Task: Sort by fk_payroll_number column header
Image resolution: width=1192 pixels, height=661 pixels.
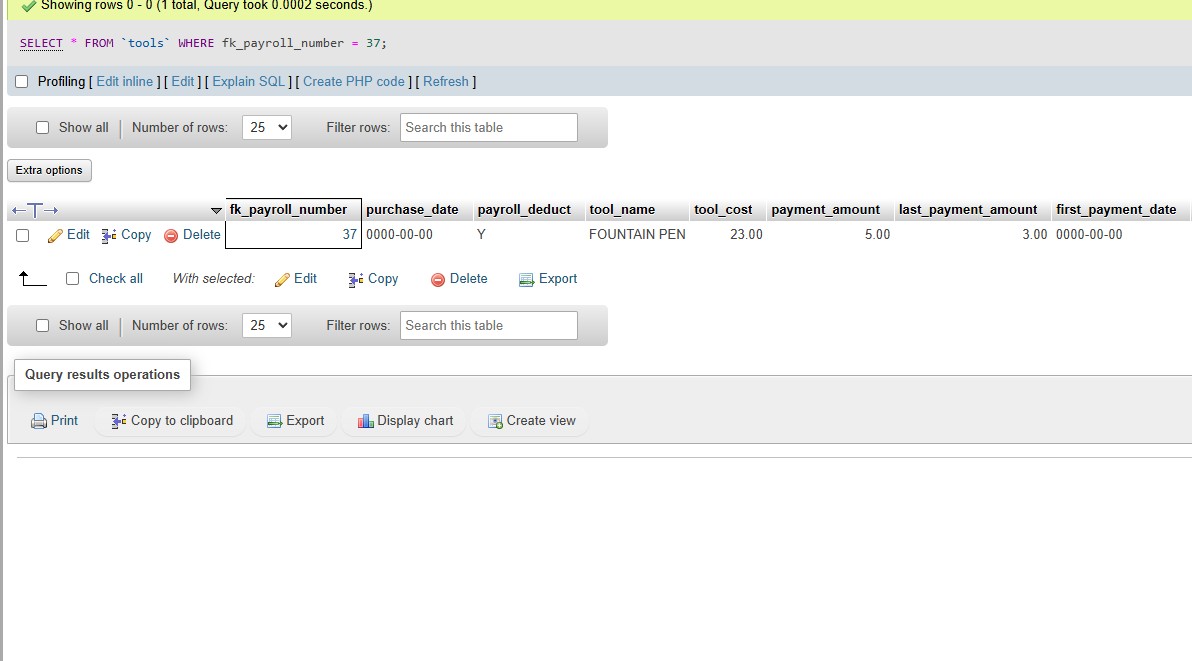Action: (x=288, y=210)
